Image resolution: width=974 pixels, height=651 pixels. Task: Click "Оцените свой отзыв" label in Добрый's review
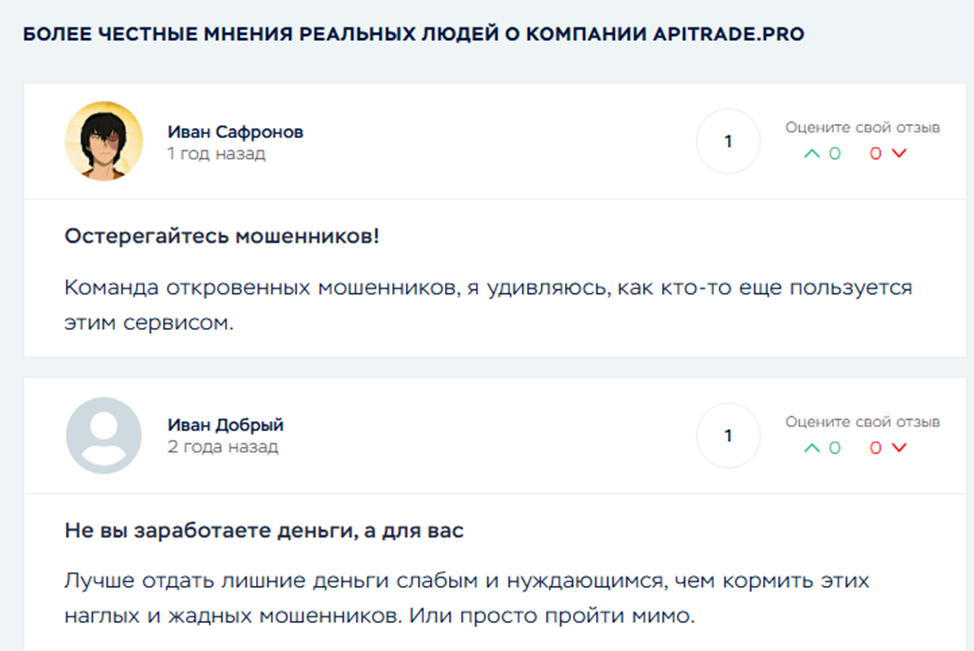coord(862,422)
